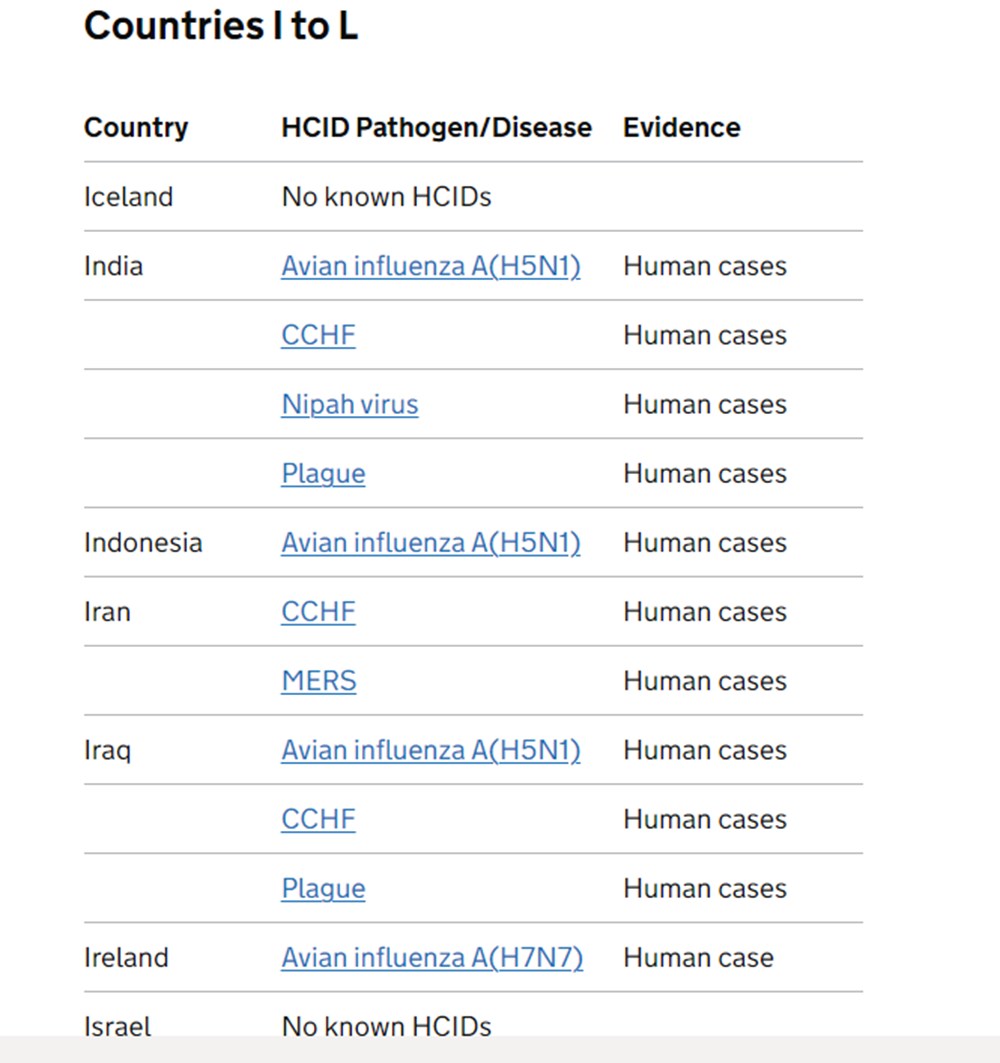
Task: Open the Plague link under Iraq
Action: (323, 888)
